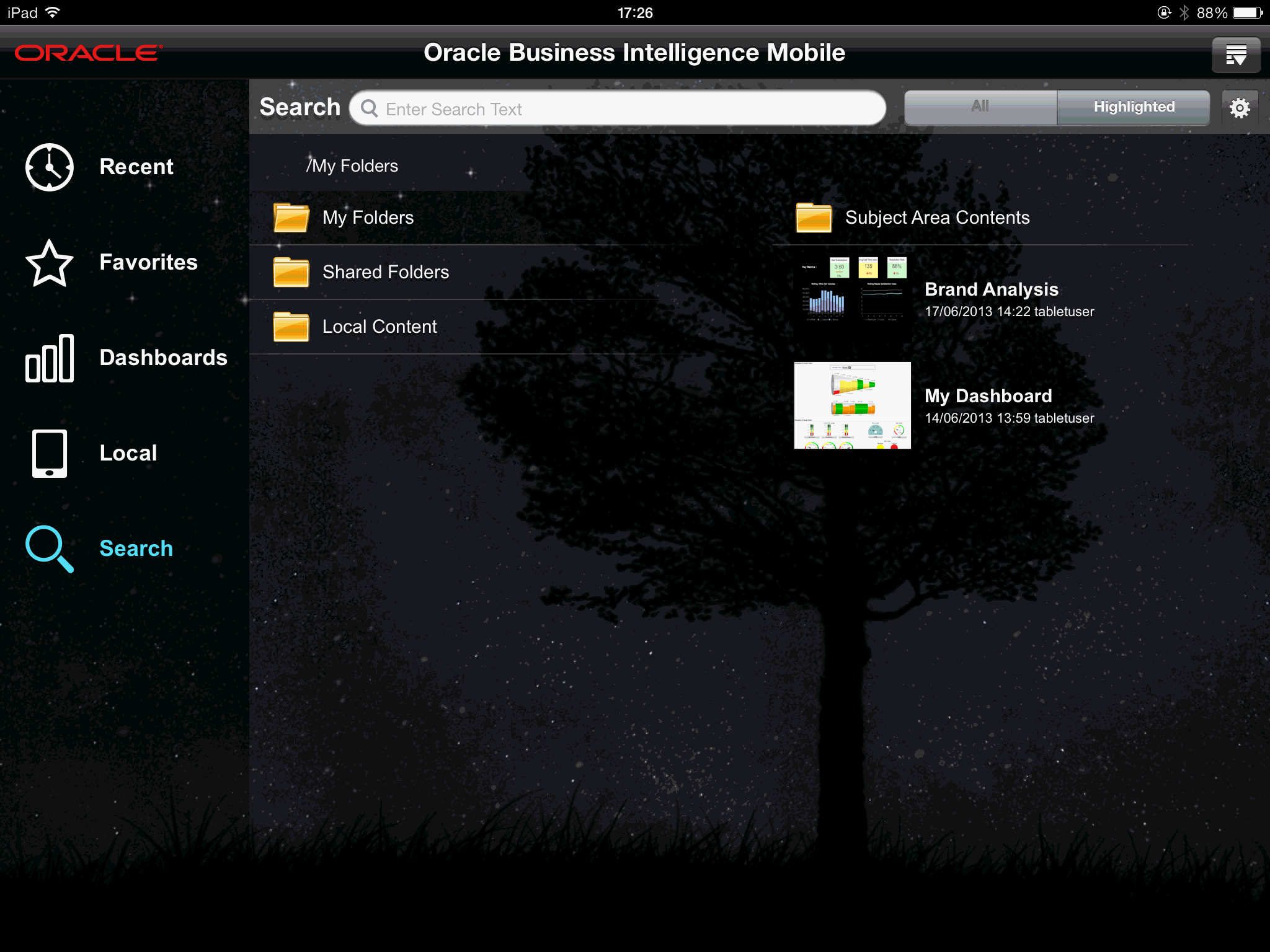Tap the rotation lock status icon

click(1164, 12)
